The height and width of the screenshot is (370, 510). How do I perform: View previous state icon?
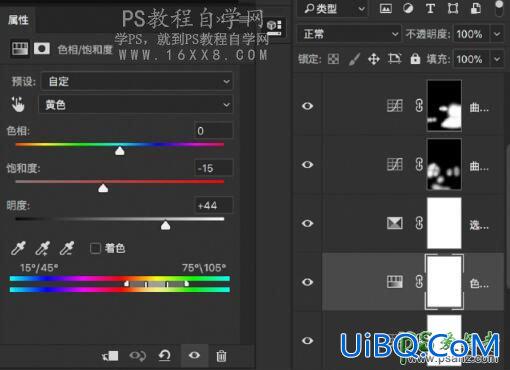tap(137, 356)
